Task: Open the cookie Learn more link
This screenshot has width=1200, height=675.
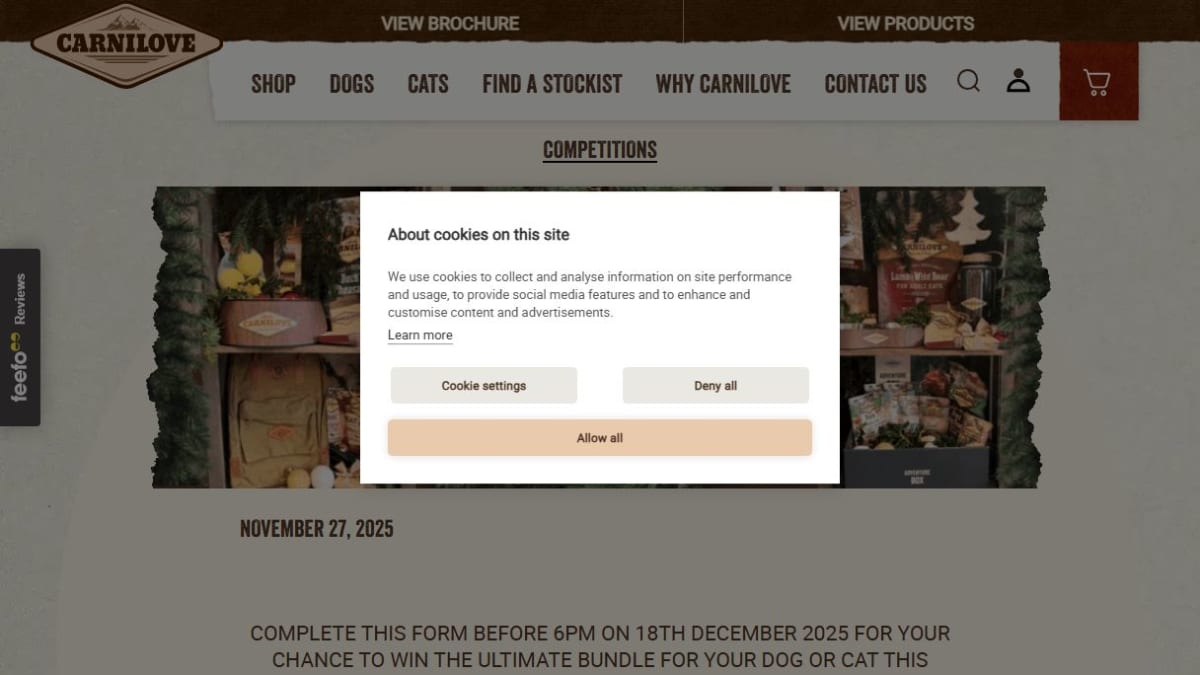Action: [420, 335]
